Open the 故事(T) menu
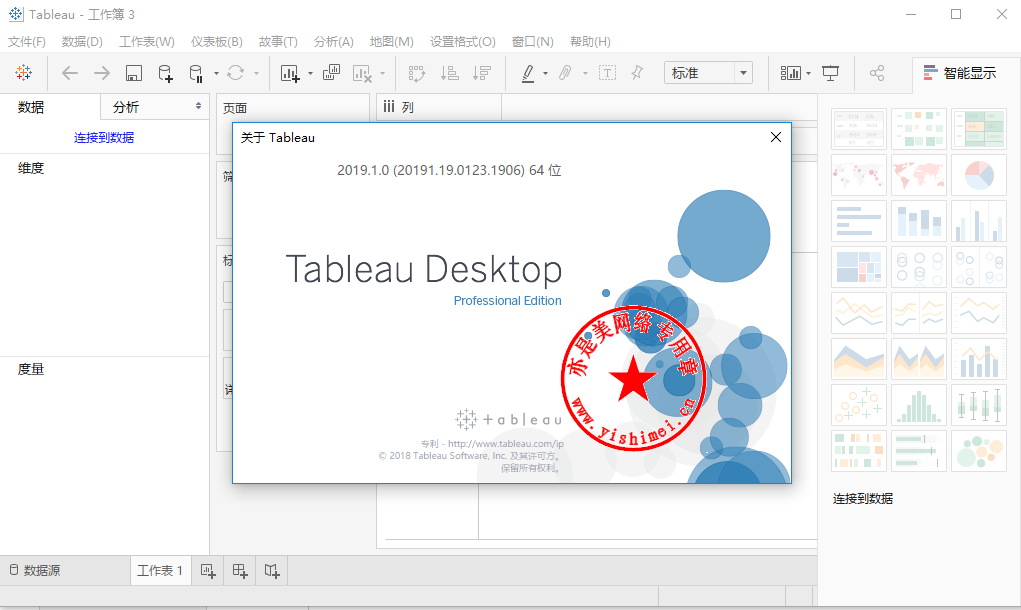Screen dimensions: 1021x610 tap(278, 42)
